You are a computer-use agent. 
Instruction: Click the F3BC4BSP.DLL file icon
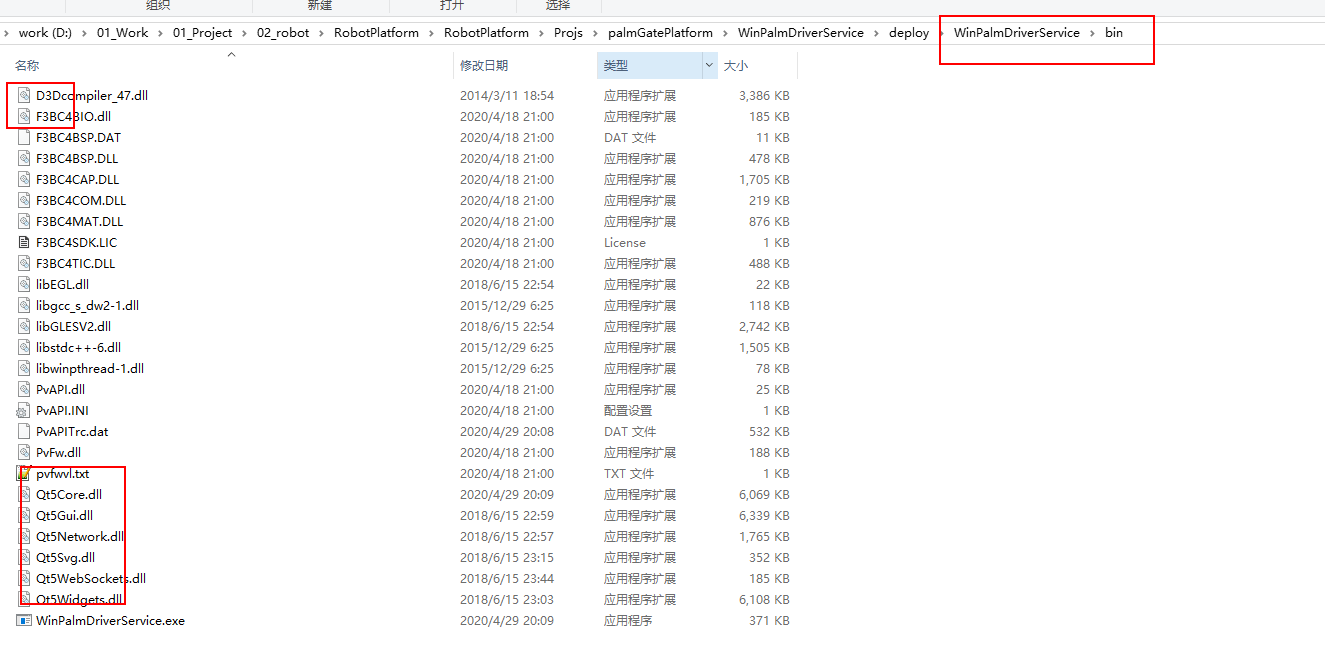coord(25,158)
